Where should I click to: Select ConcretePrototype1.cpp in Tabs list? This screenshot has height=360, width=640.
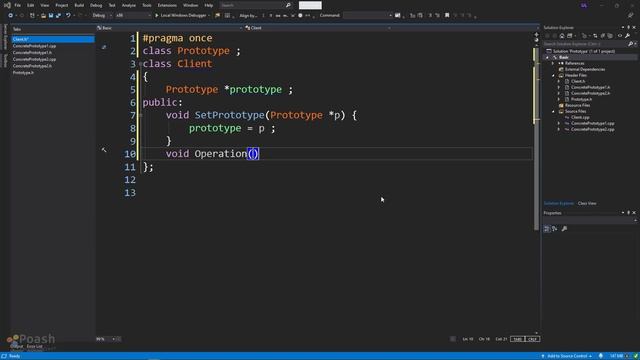tap(34, 46)
